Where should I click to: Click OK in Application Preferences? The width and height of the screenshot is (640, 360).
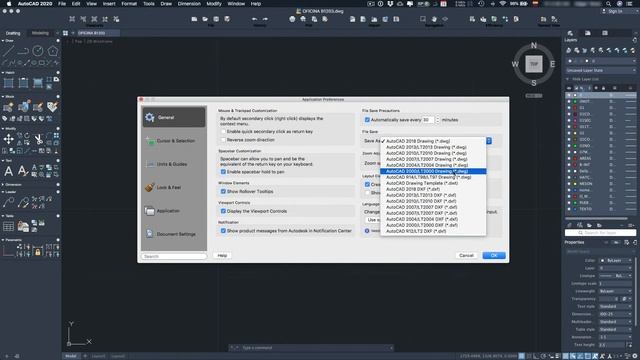click(494, 256)
